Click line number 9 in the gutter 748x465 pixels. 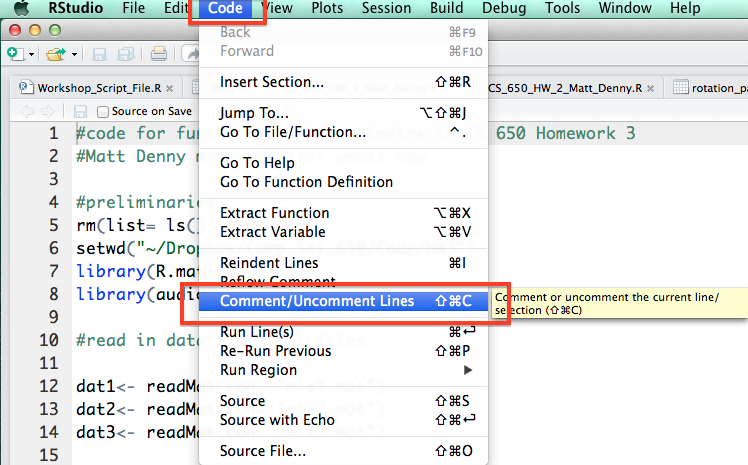(53, 317)
